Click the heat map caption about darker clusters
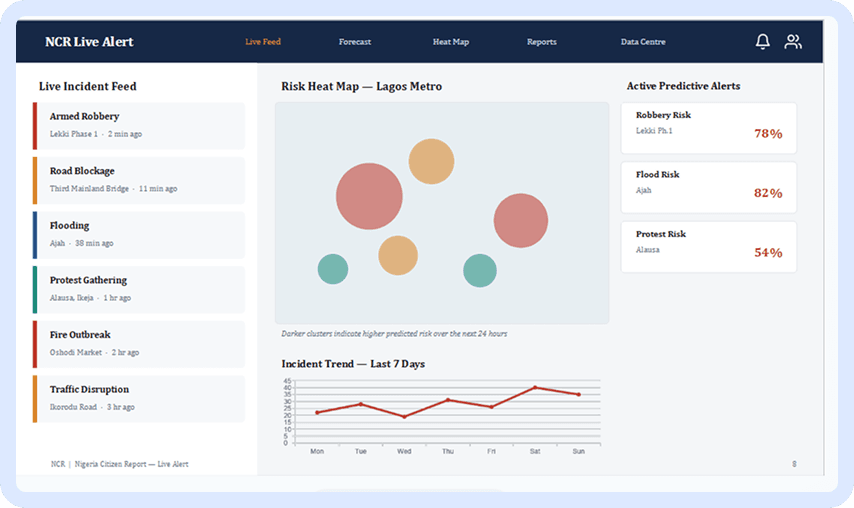This screenshot has width=854, height=508. tap(394, 334)
